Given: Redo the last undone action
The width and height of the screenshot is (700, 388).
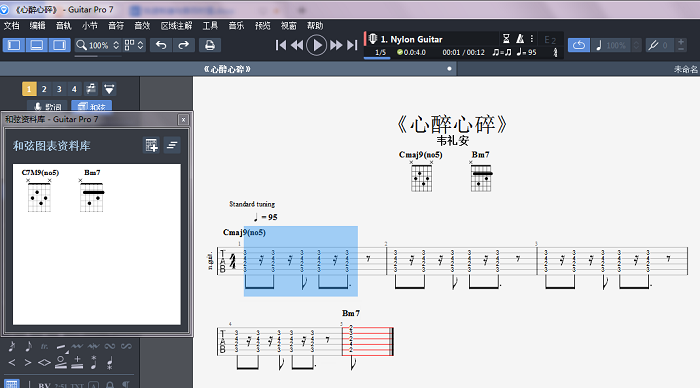Looking at the screenshot, I should [x=183, y=45].
